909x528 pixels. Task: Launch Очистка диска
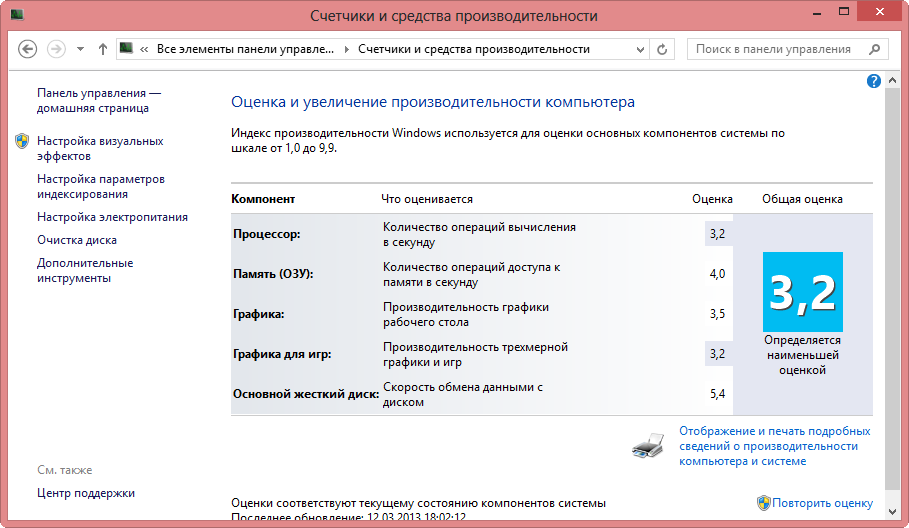(x=77, y=240)
